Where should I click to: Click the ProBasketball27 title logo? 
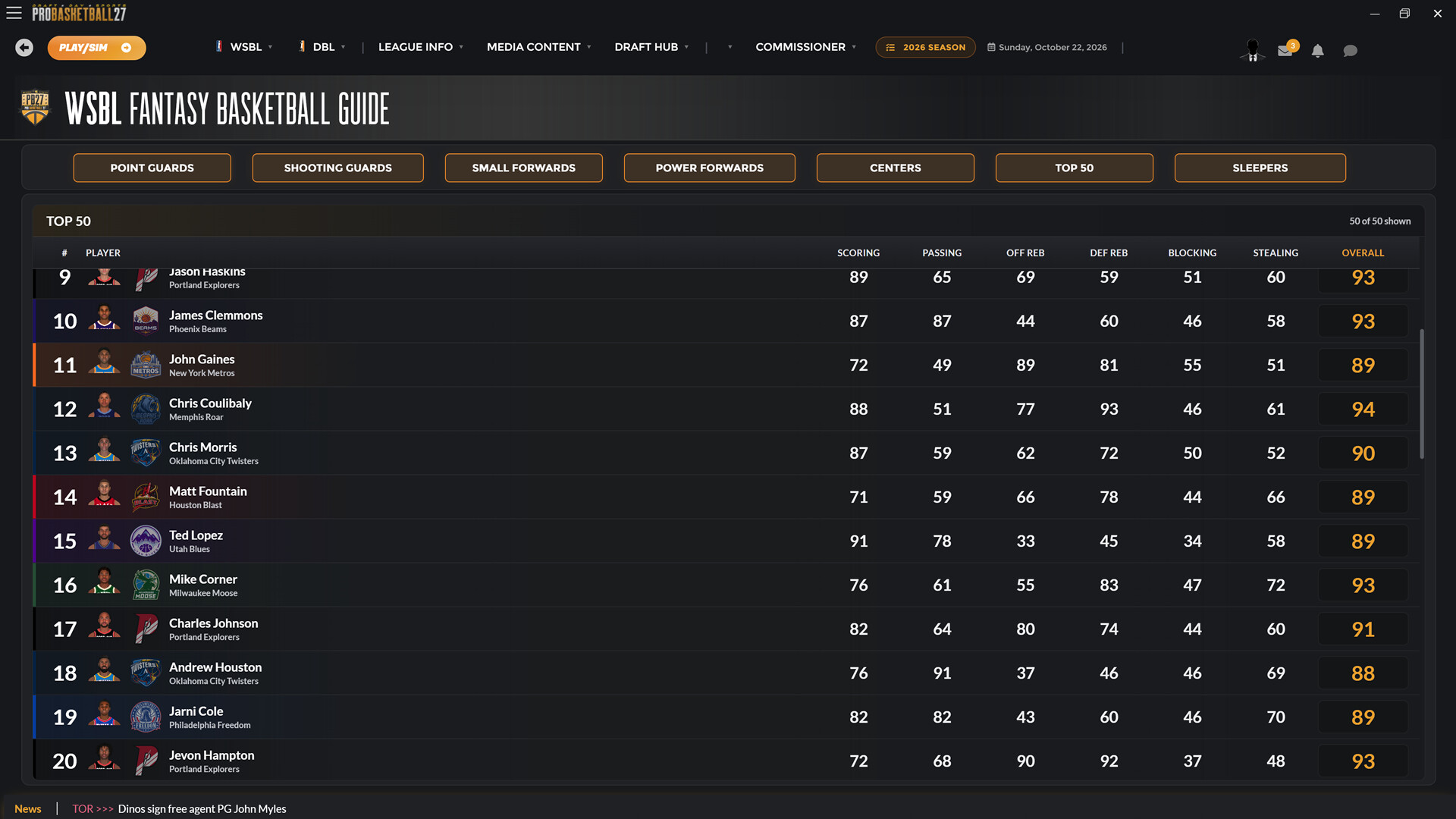click(x=79, y=13)
